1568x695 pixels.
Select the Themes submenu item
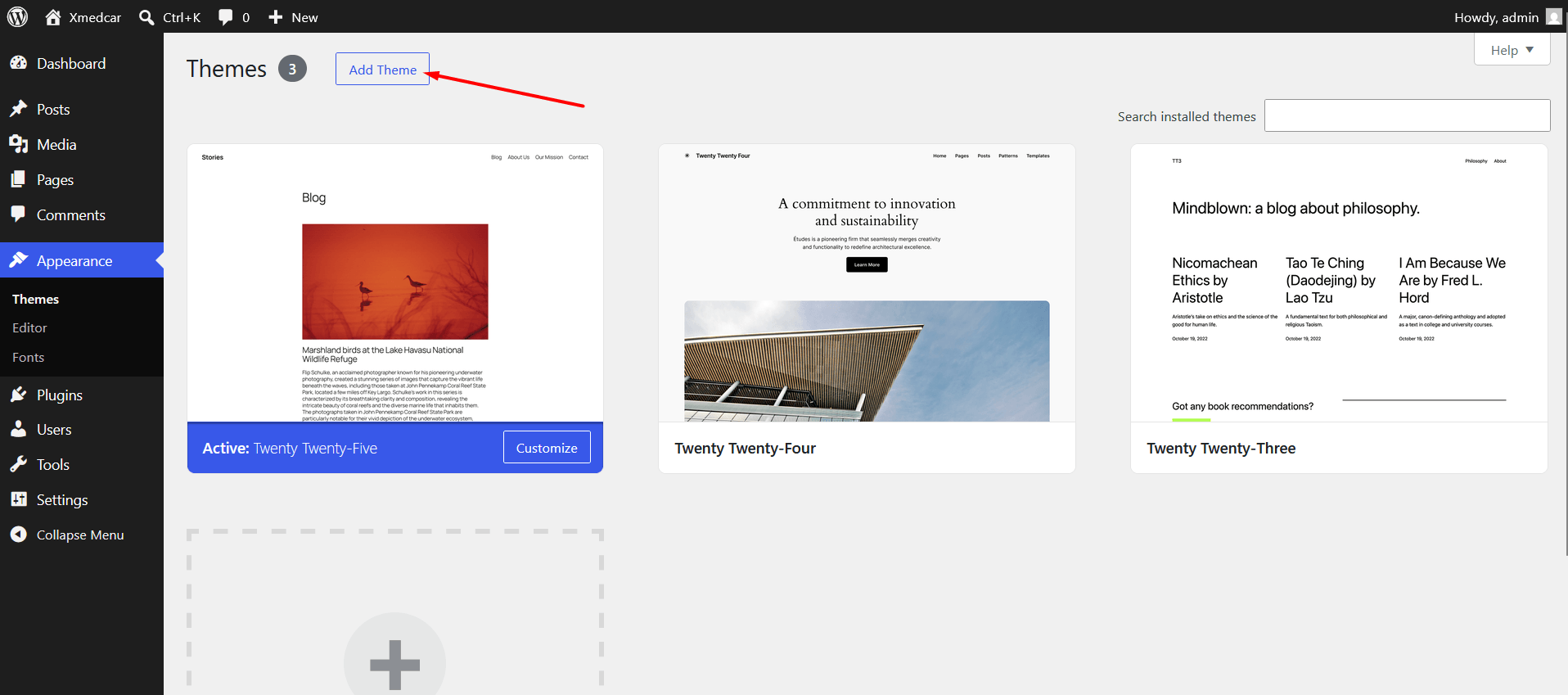coord(35,299)
